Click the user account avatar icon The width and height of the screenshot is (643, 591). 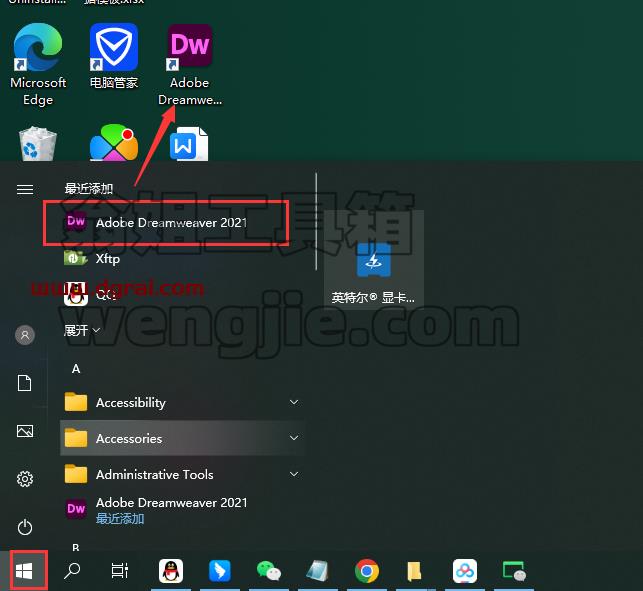25,335
